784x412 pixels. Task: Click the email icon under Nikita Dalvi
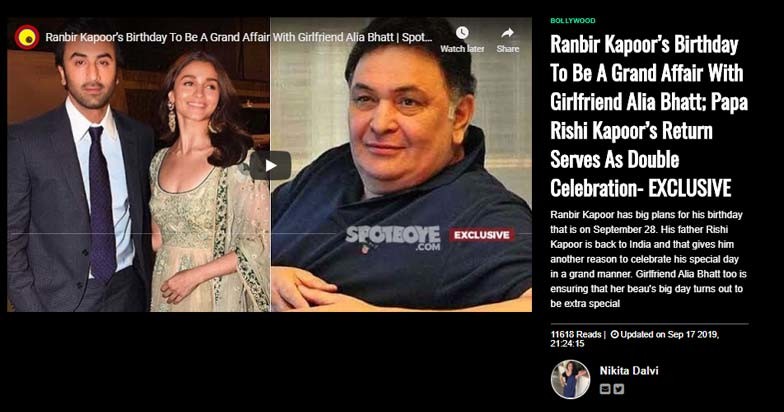pyautogui.click(x=605, y=388)
